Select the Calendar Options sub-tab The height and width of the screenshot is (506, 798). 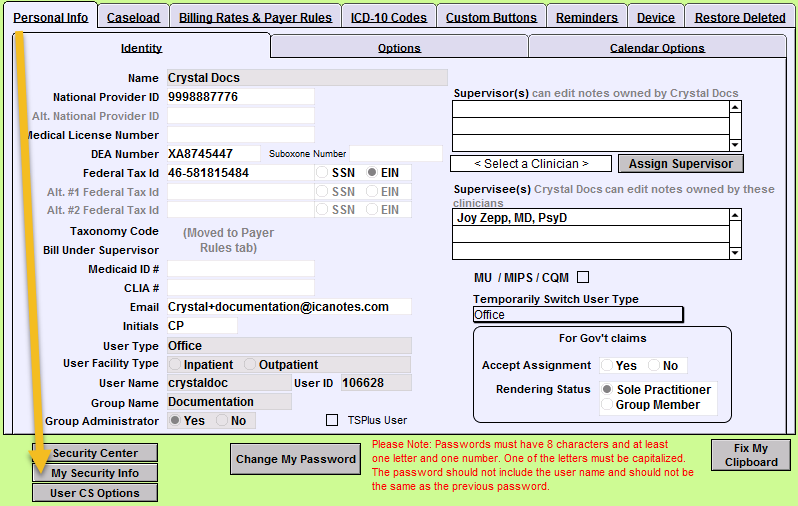click(x=657, y=48)
